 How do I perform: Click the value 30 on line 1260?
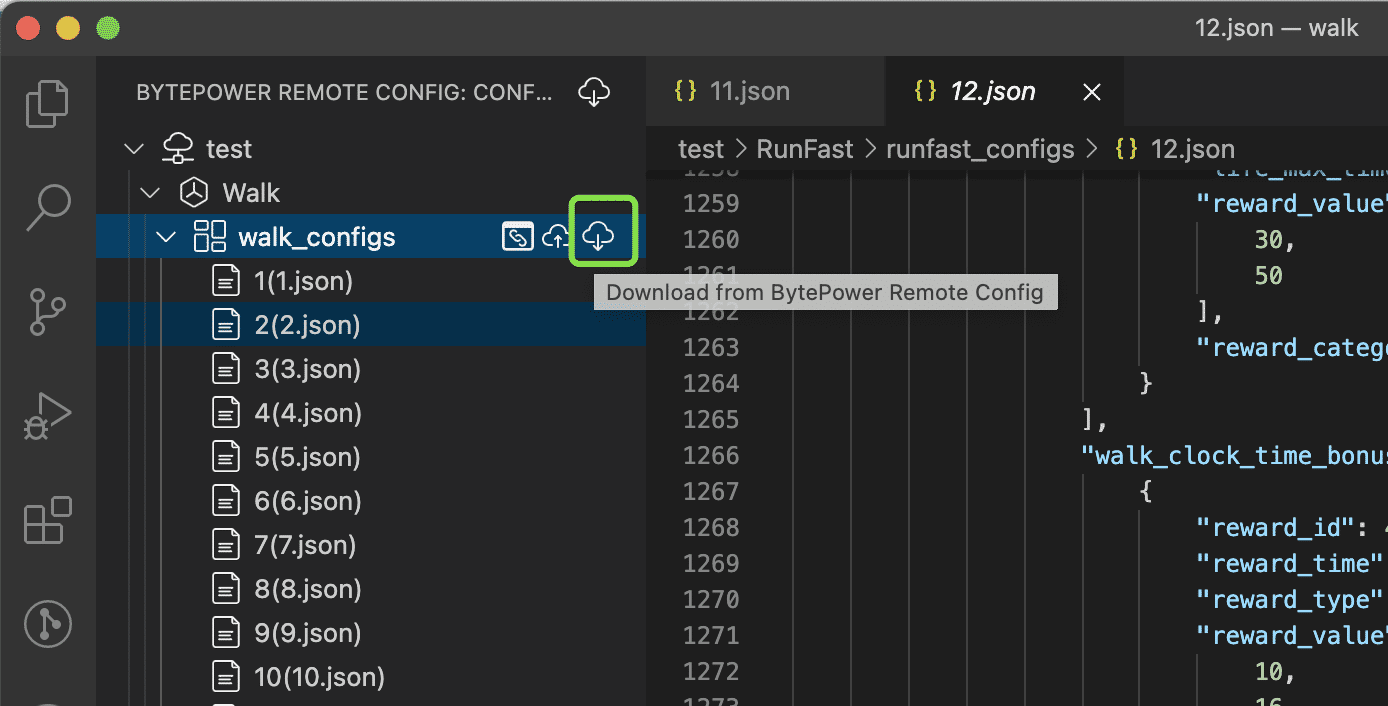point(1269,239)
